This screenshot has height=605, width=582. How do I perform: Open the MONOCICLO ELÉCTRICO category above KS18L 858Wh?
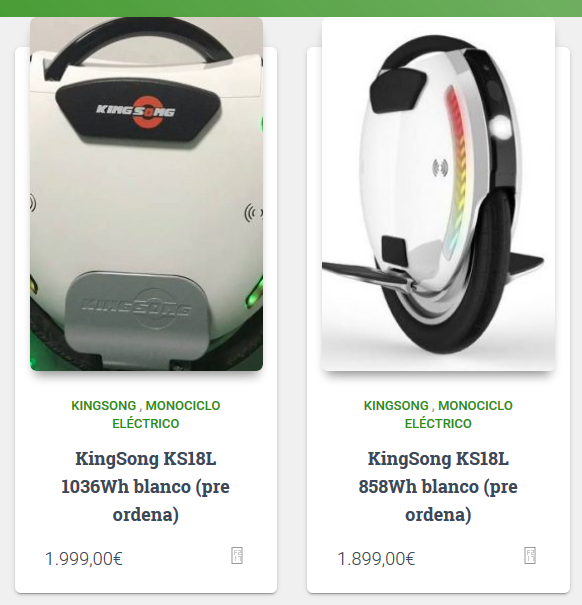458,414
